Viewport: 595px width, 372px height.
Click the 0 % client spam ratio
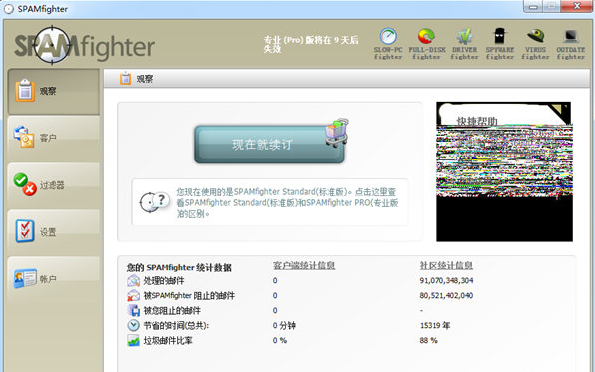coord(280,340)
